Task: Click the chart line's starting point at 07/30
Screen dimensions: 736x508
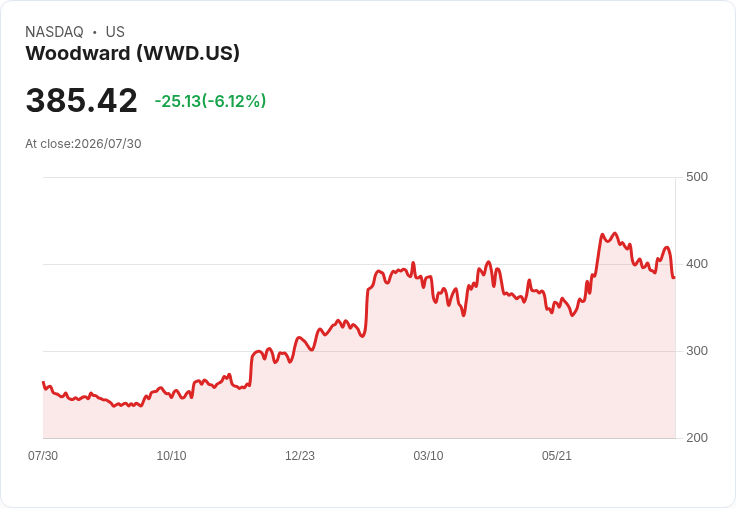Action: [43, 382]
